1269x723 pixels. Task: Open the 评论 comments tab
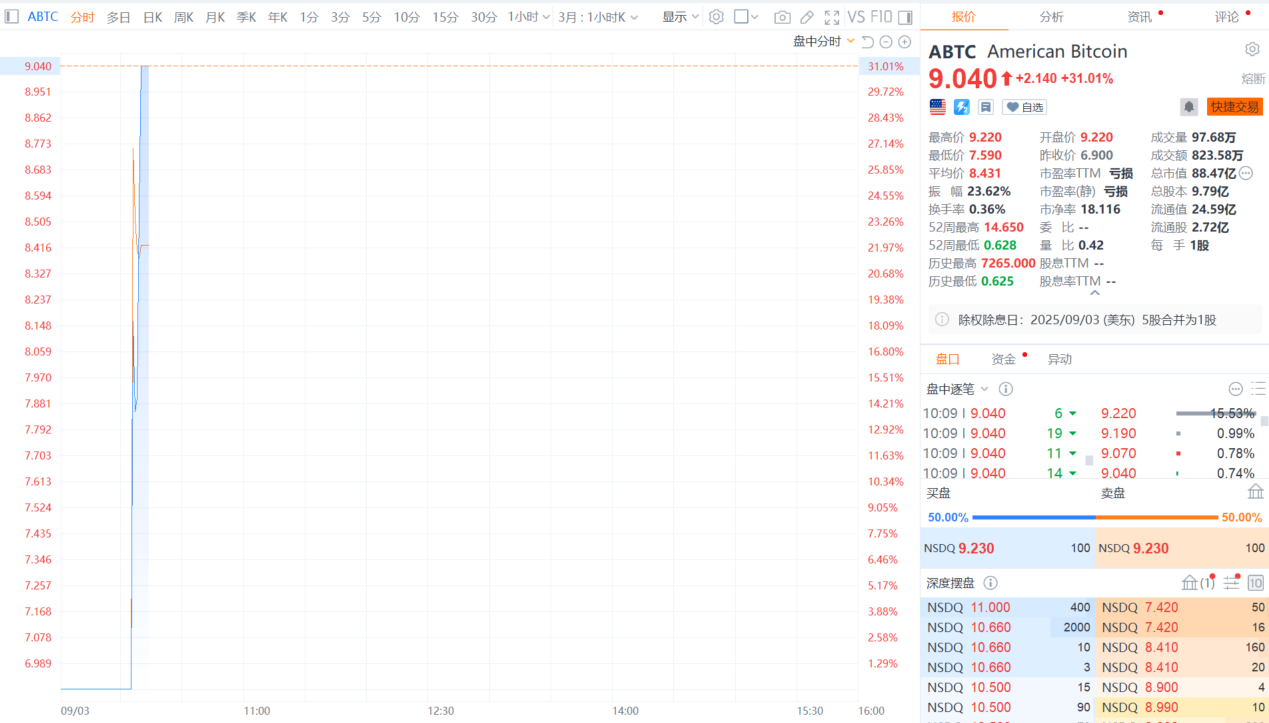(x=1226, y=17)
